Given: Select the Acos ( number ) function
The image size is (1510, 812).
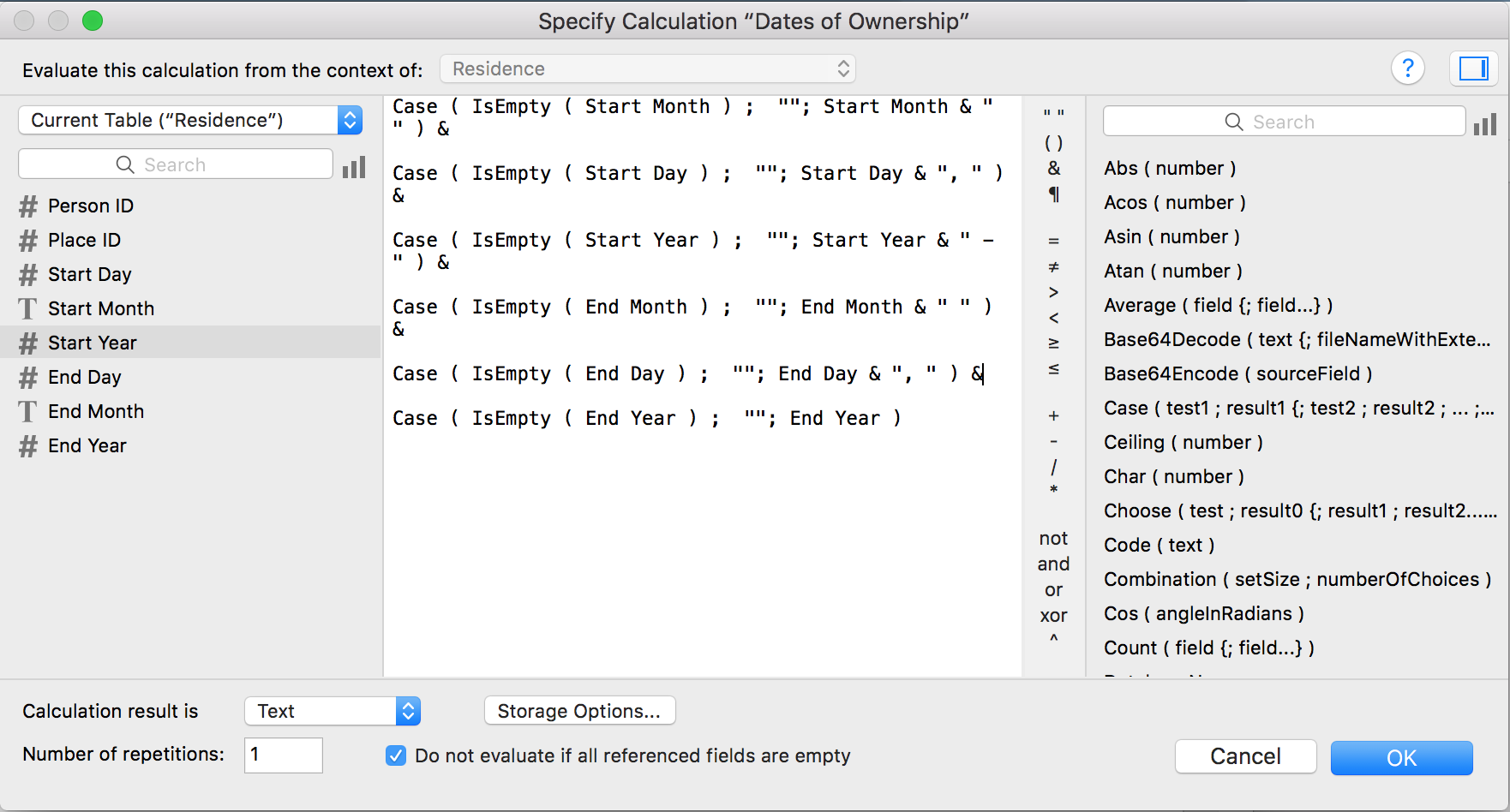Looking at the screenshot, I should coord(1175,203).
